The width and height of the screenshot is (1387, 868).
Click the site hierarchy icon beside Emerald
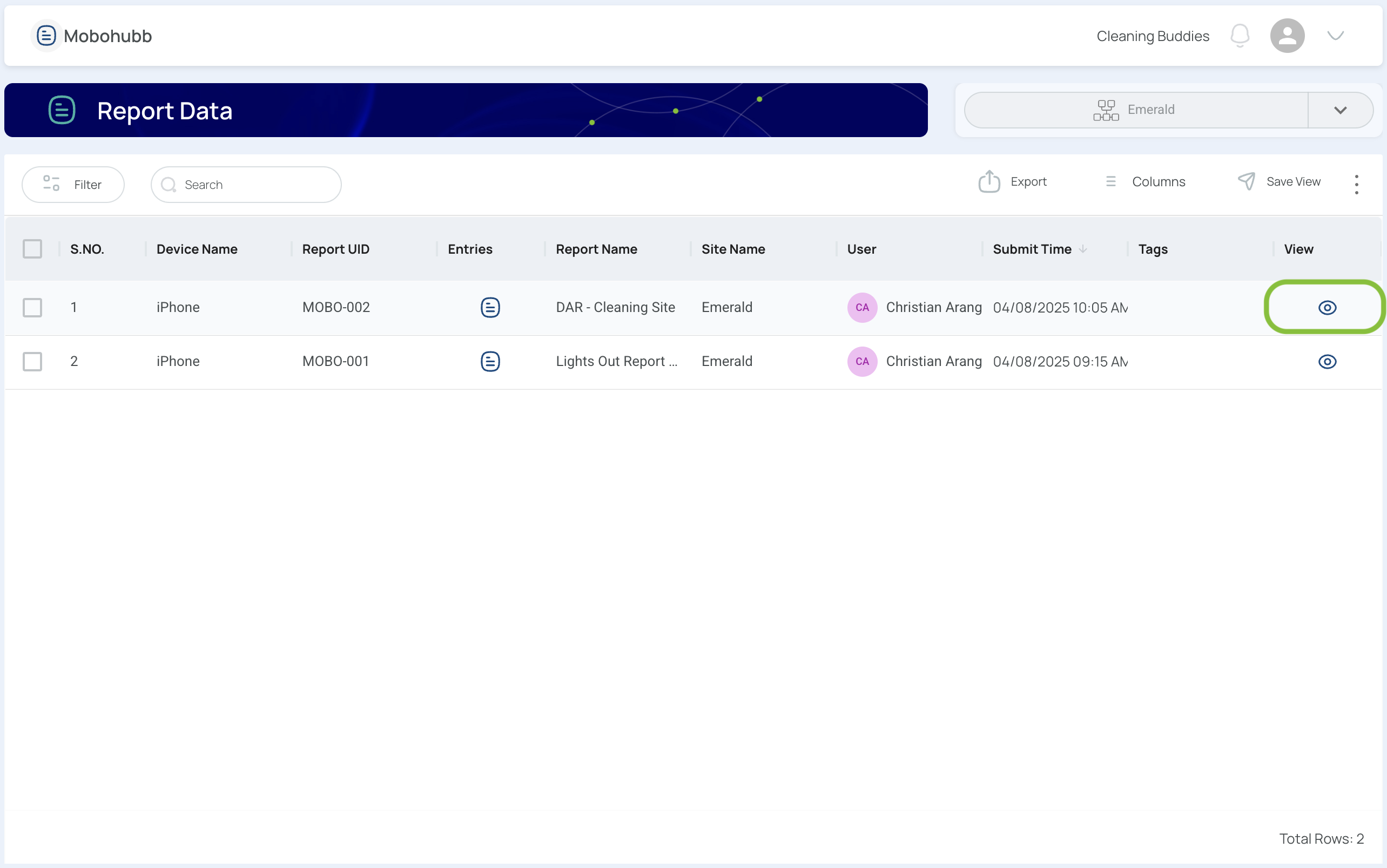coord(1106,110)
